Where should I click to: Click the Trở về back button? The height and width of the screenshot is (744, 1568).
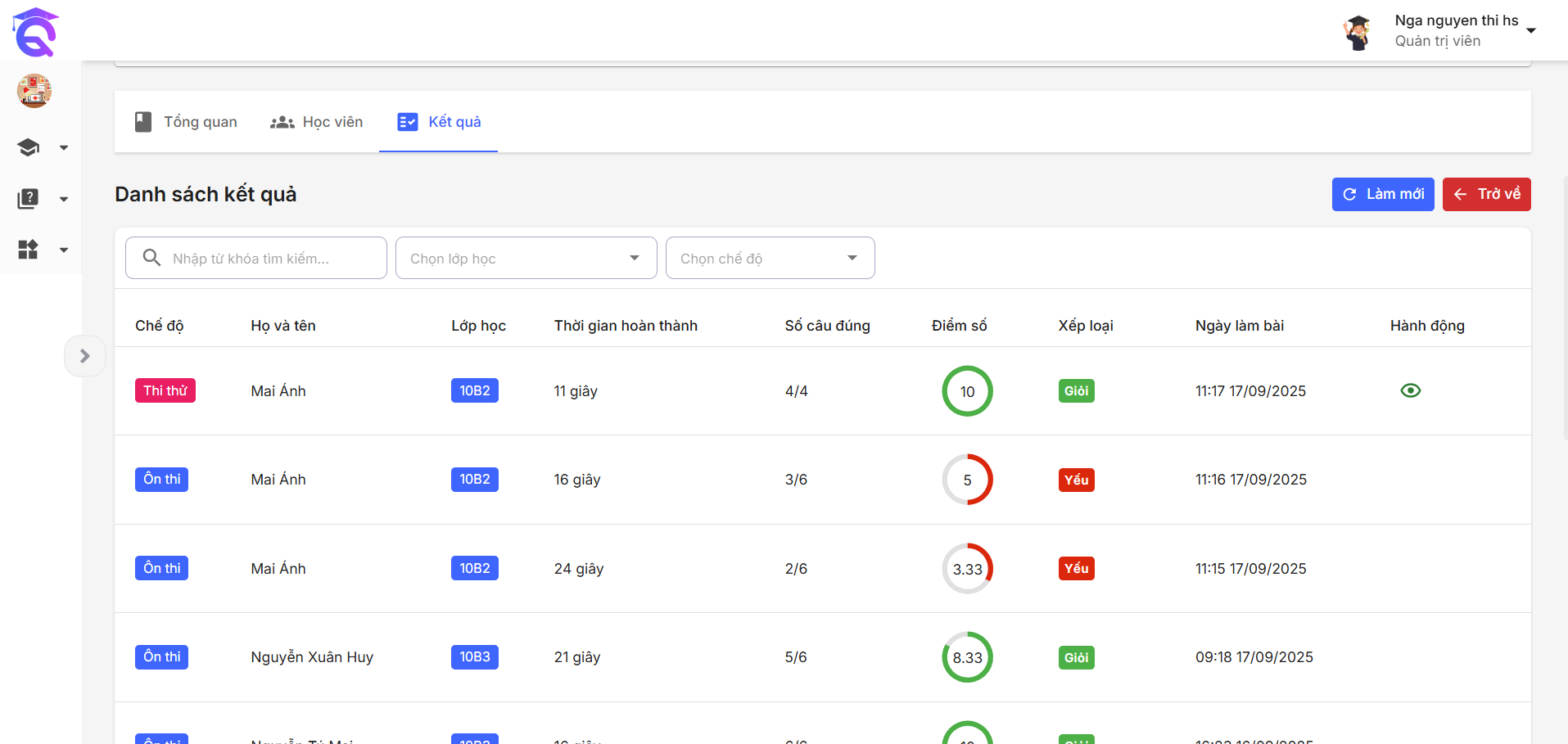(1487, 194)
